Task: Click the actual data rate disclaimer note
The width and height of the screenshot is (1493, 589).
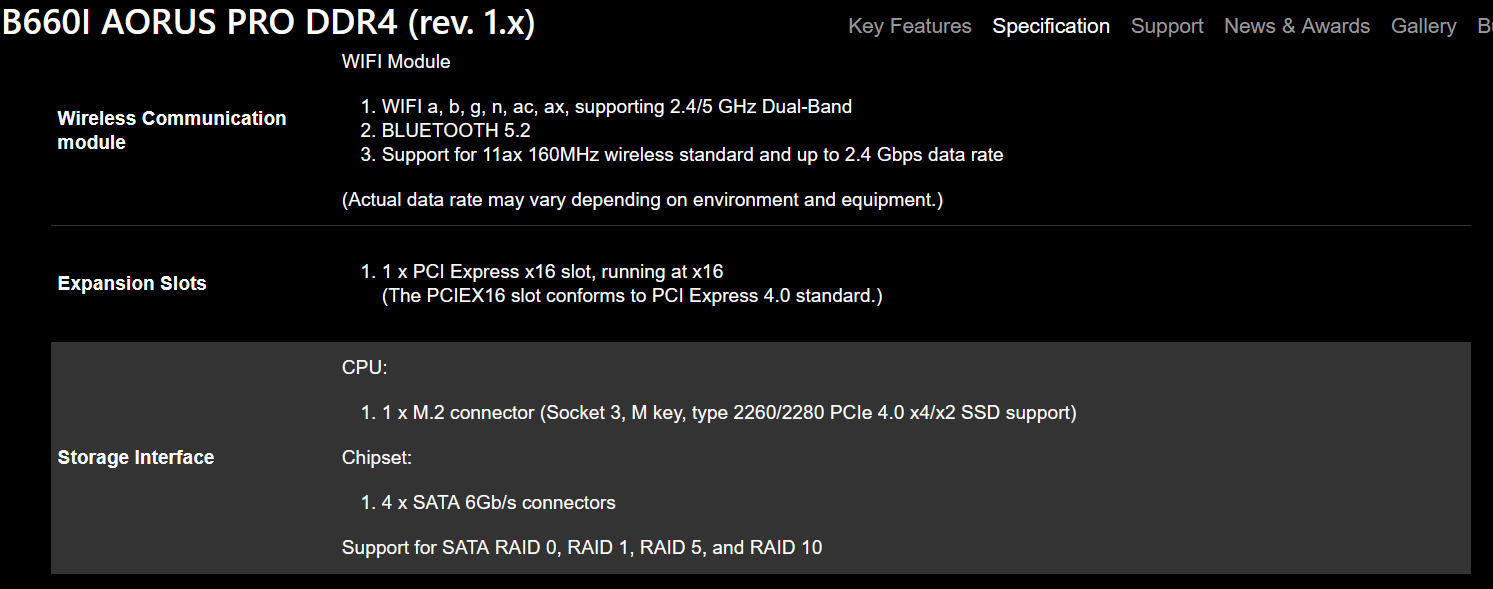Action: [642, 199]
